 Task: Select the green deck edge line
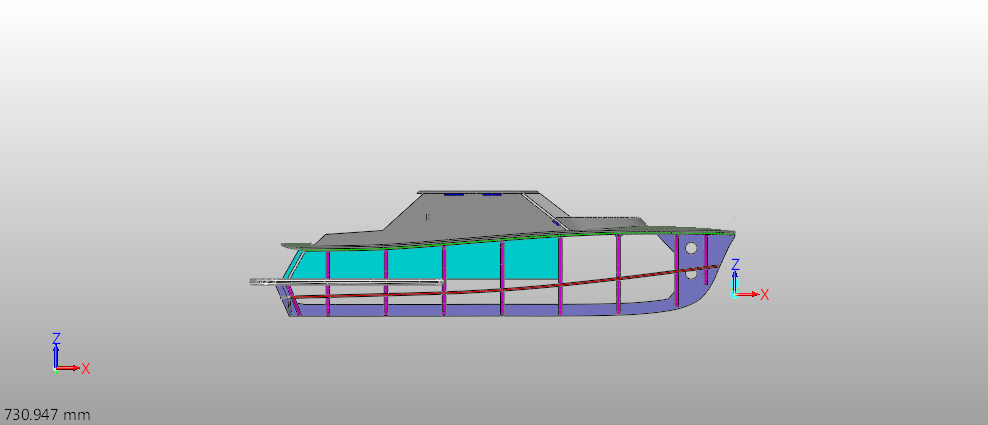click(504, 239)
